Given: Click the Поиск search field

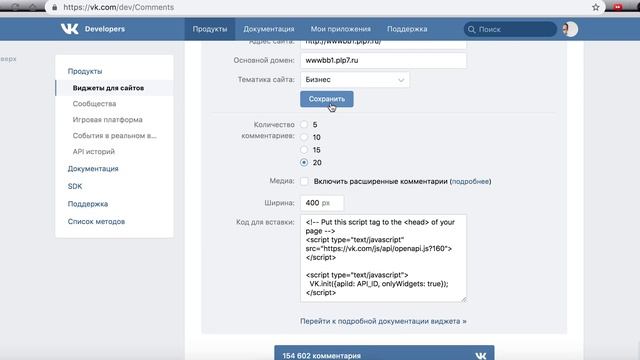Looking at the screenshot, I should tap(510, 29).
